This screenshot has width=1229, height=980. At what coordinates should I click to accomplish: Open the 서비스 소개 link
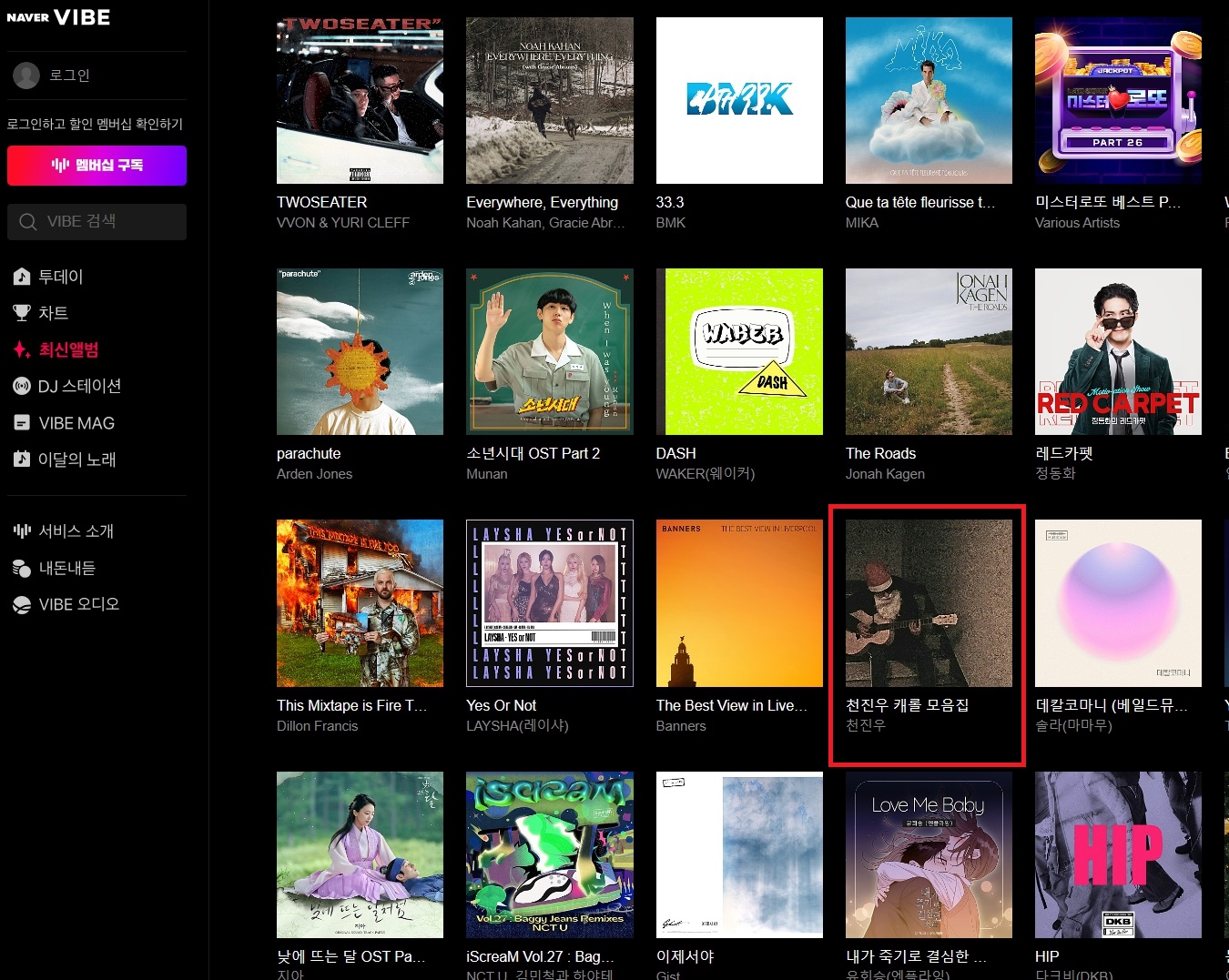[76, 530]
